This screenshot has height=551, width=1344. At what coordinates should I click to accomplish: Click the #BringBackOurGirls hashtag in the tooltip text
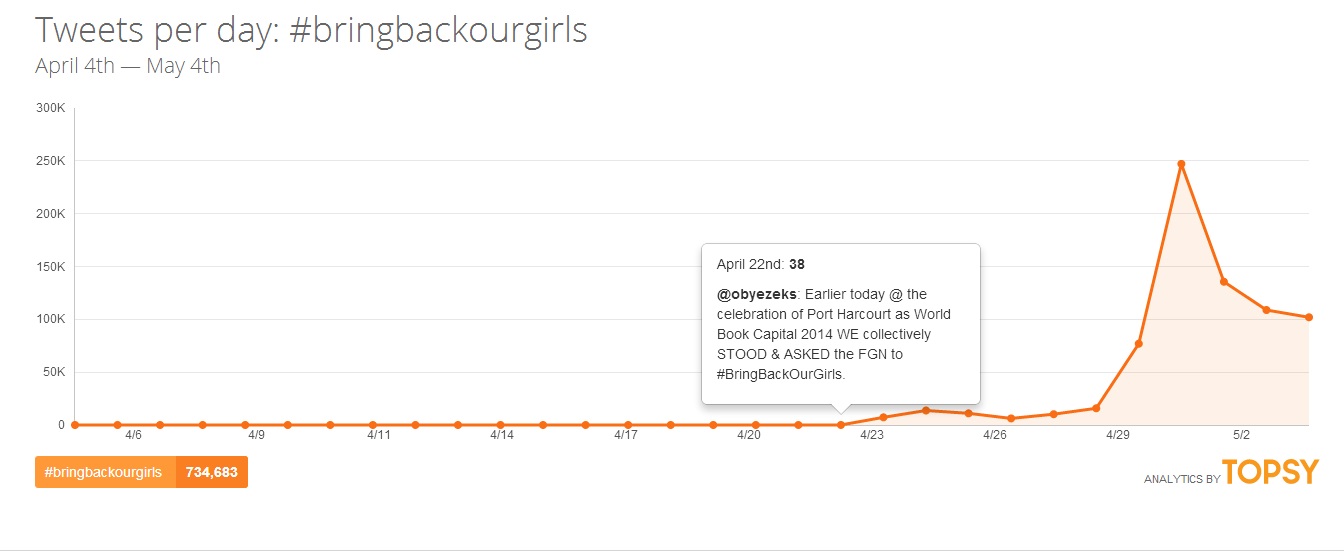click(x=780, y=374)
